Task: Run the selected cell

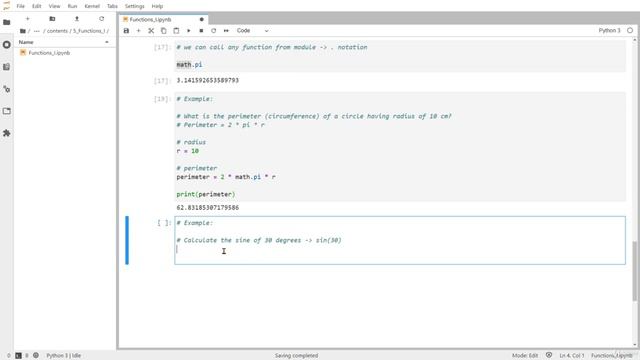Action: (x=189, y=31)
